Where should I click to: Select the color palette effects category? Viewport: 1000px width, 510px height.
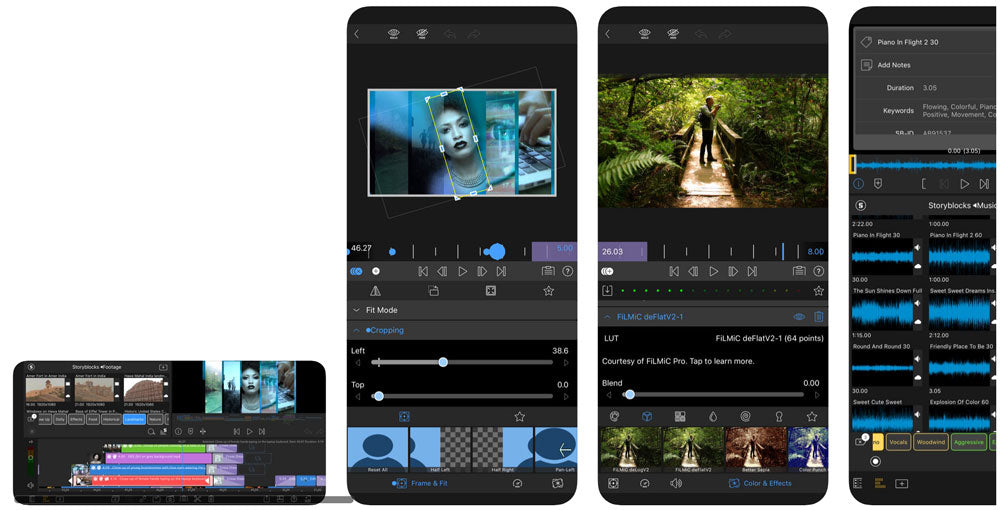click(x=615, y=416)
